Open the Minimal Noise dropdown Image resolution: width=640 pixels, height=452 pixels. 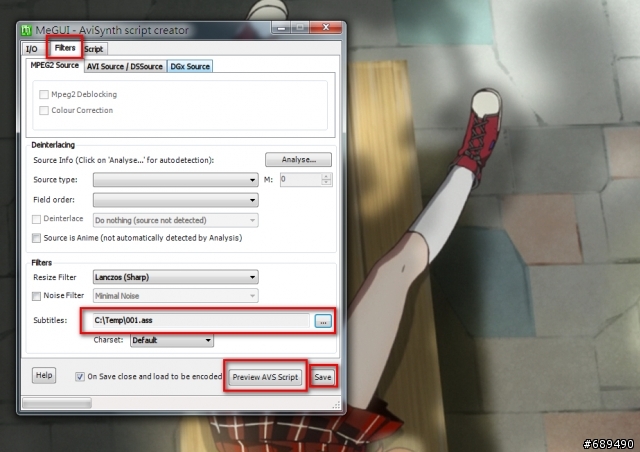pos(176,296)
